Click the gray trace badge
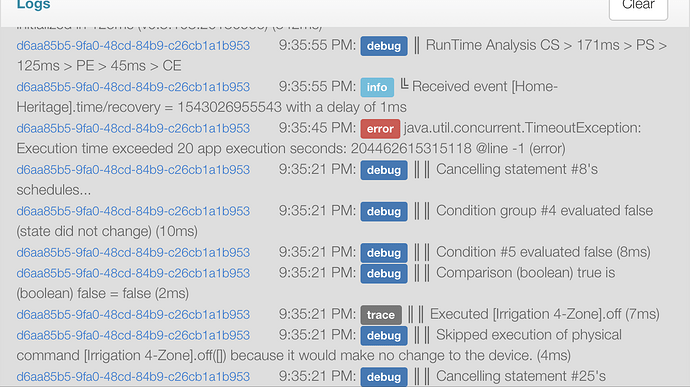This screenshot has width=690, height=387. (381, 315)
